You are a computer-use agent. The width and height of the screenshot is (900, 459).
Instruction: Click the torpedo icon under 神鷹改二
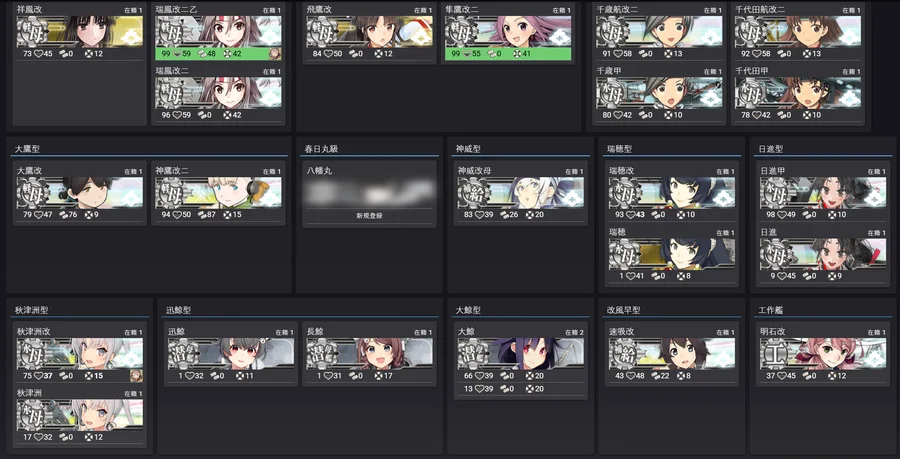click(202, 215)
